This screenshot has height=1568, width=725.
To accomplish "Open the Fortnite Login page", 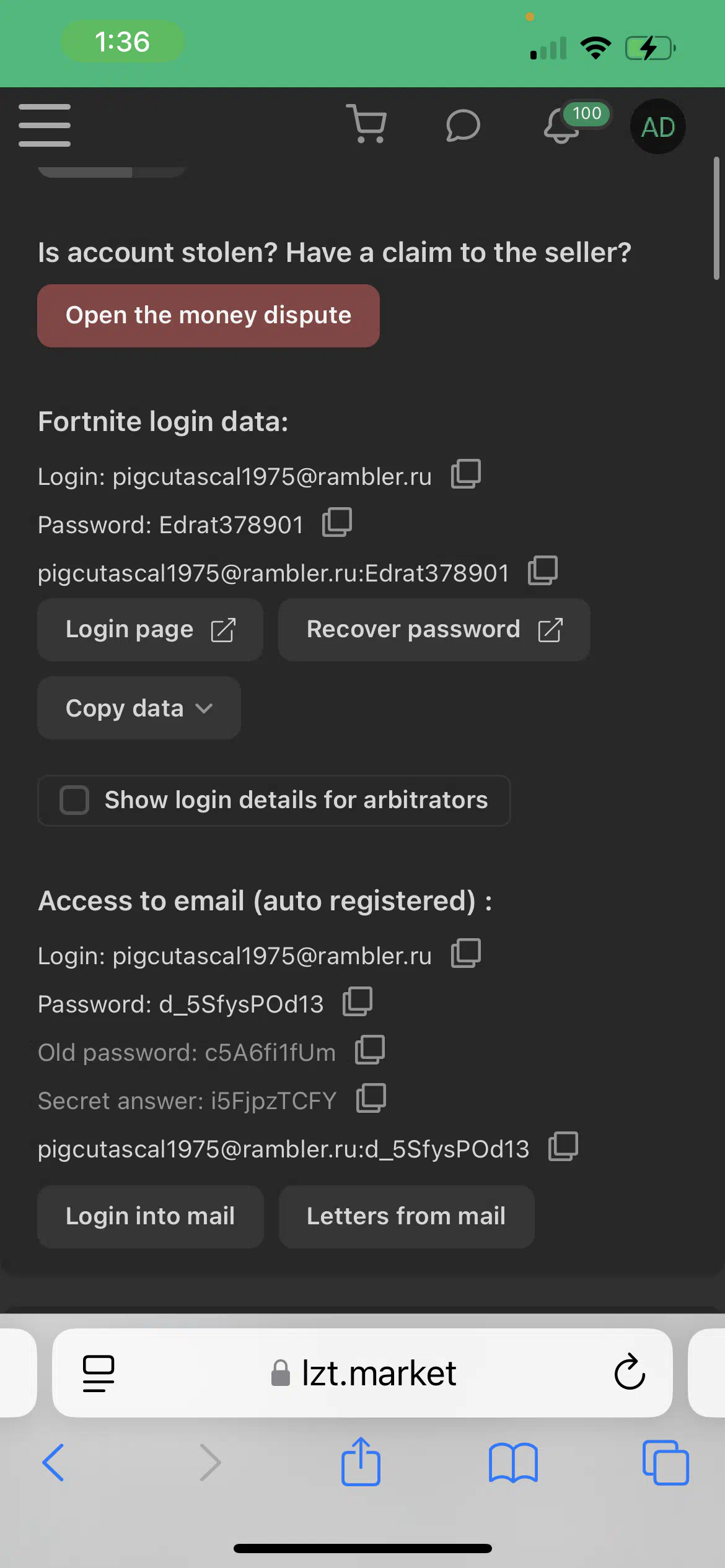I will [151, 630].
